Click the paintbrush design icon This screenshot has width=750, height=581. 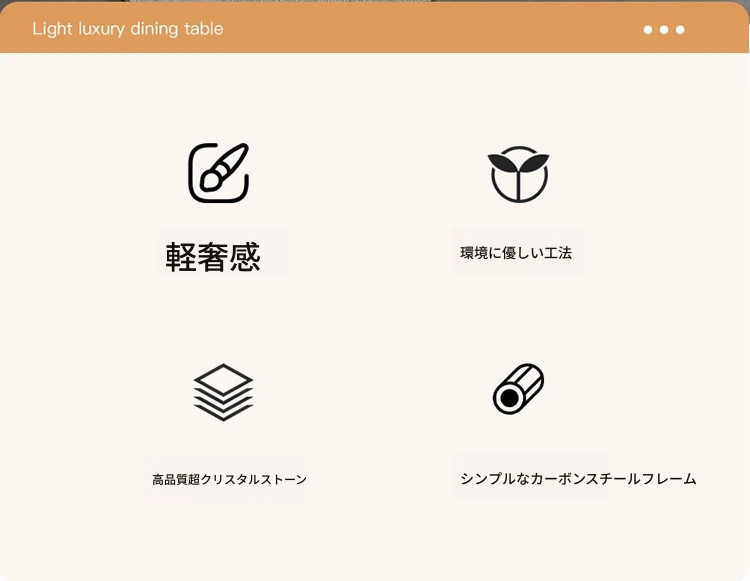[219, 173]
